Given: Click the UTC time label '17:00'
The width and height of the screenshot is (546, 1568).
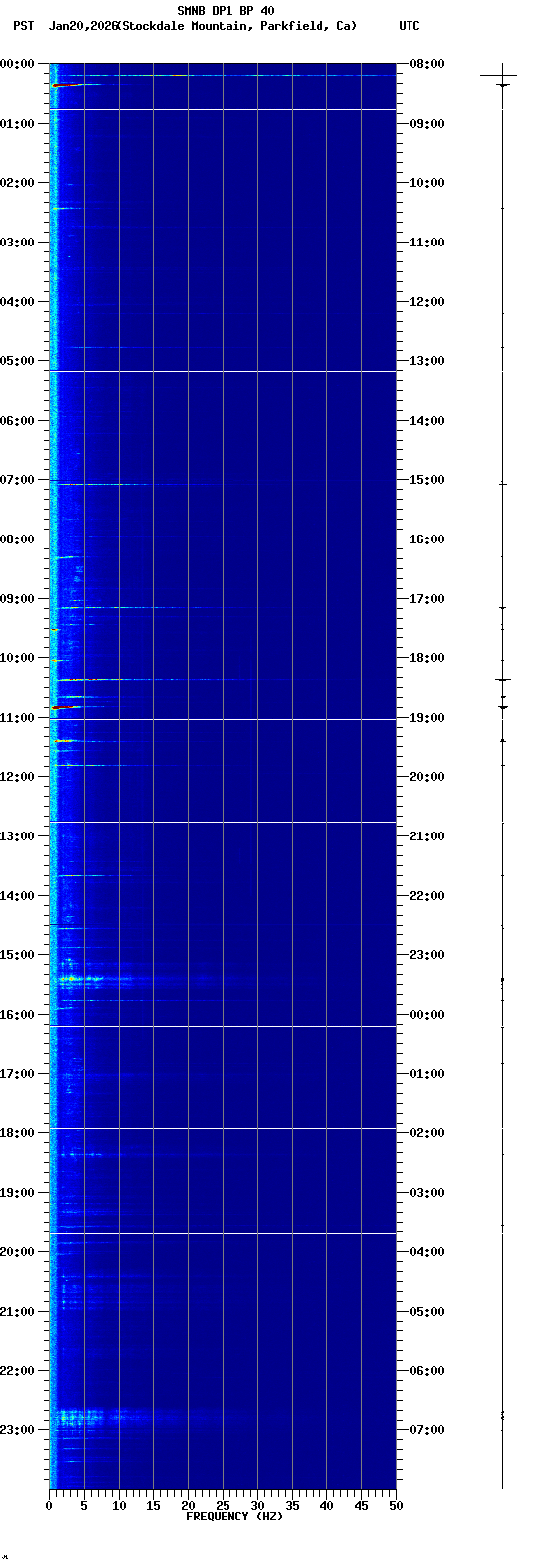Looking at the screenshot, I should pyautogui.click(x=427, y=599).
